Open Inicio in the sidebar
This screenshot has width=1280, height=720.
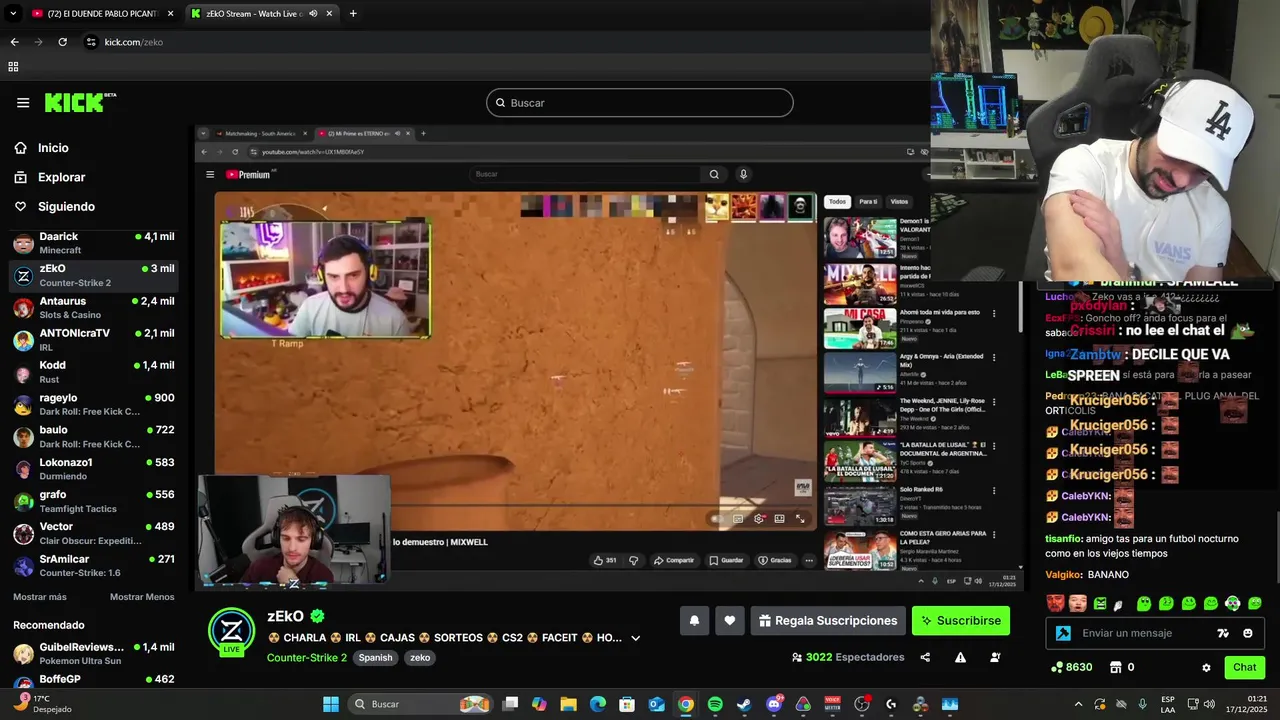(53, 148)
